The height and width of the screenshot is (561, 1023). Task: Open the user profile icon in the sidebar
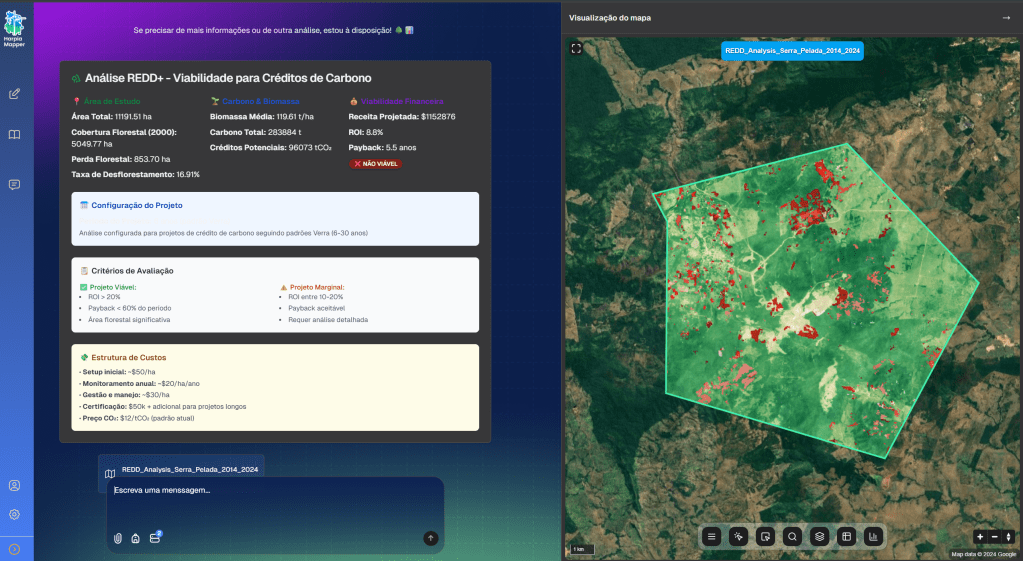15,486
